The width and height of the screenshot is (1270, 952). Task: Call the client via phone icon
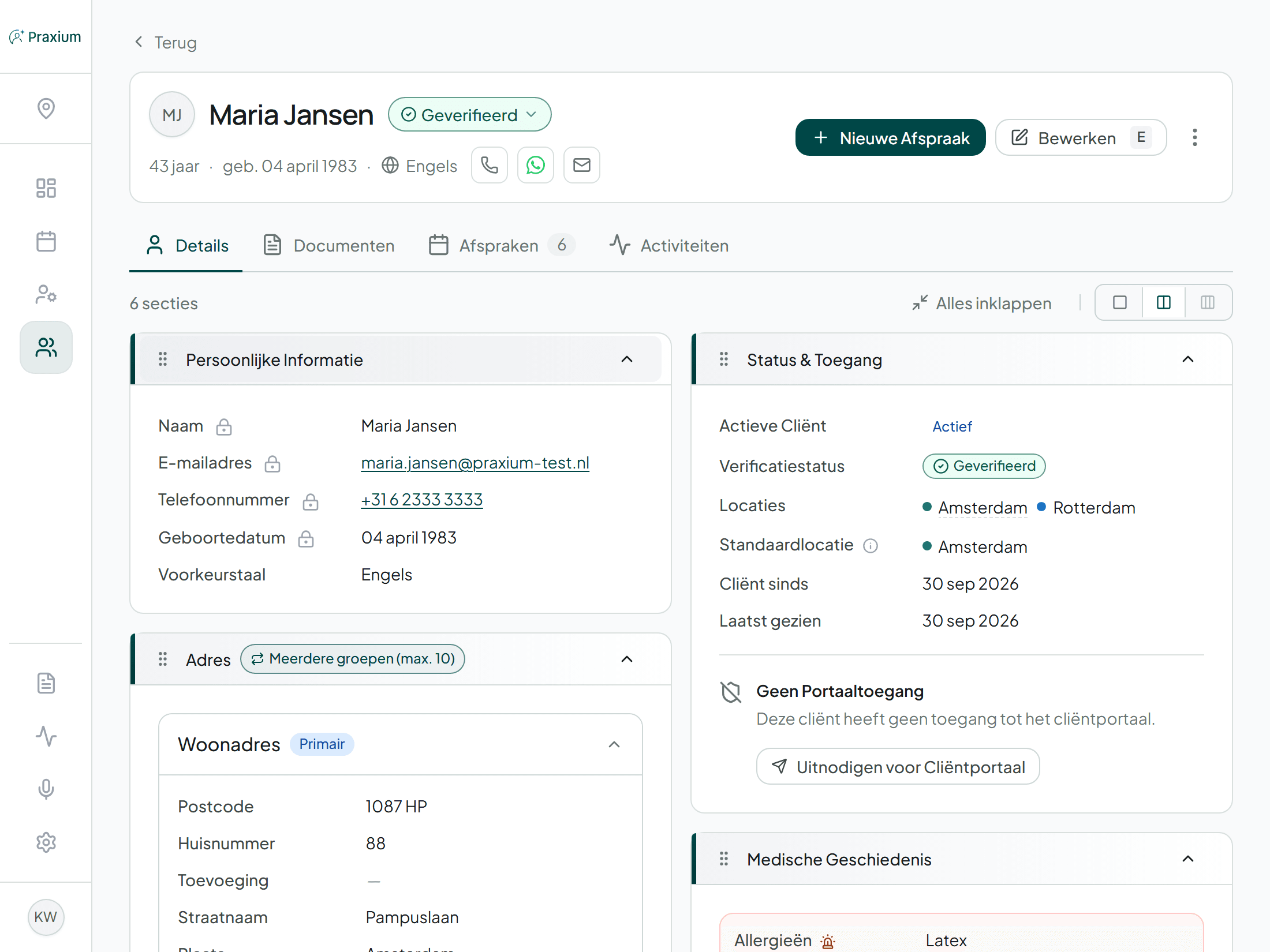click(x=490, y=165)
